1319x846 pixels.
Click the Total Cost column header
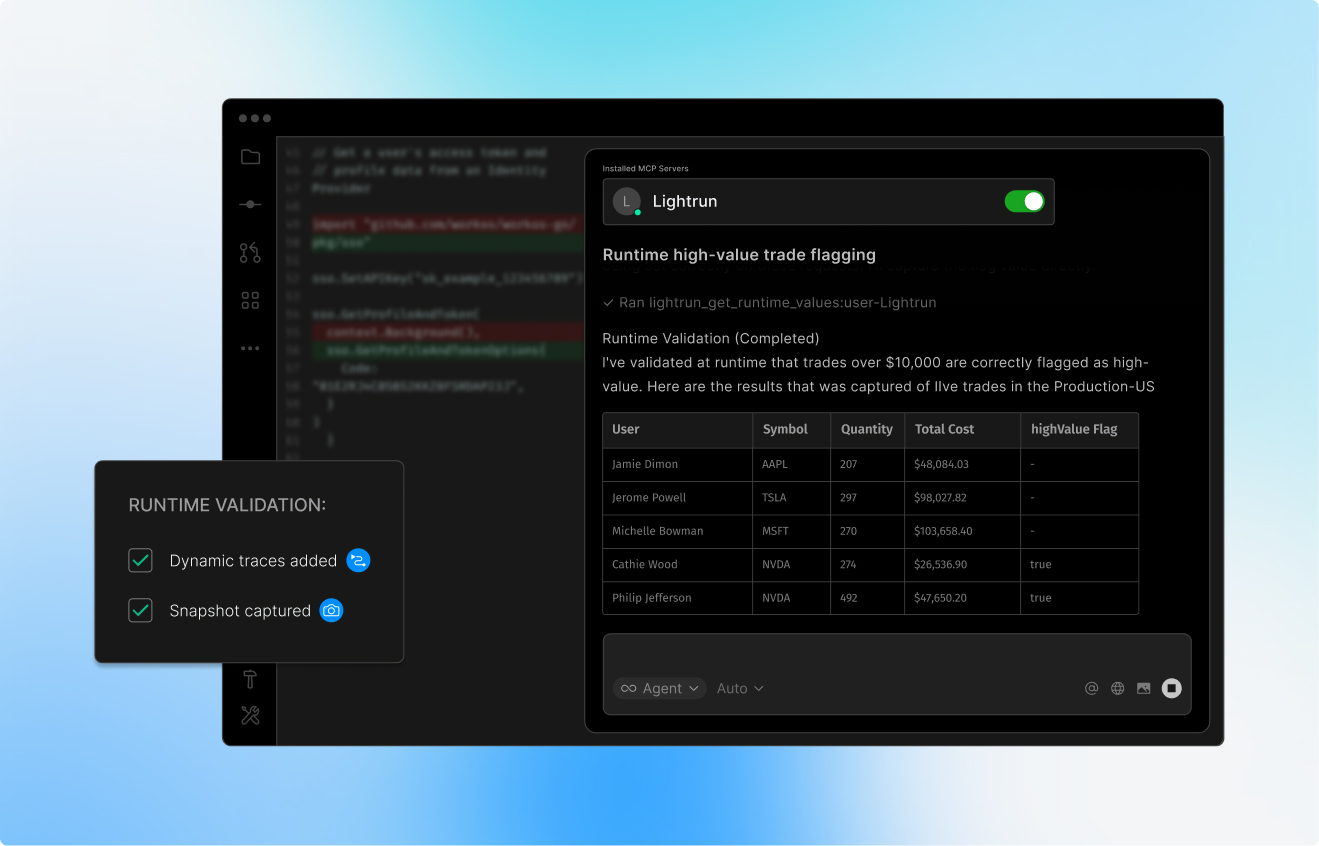coord(944,429)
